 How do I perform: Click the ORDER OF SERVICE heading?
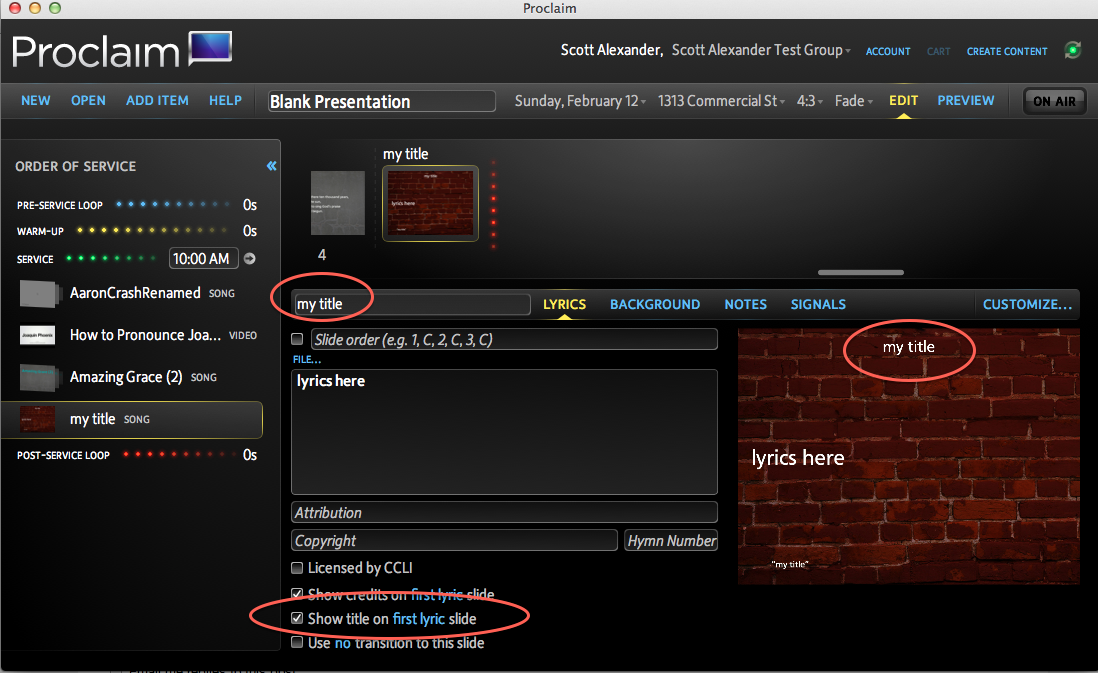click(x=76, y=167)
